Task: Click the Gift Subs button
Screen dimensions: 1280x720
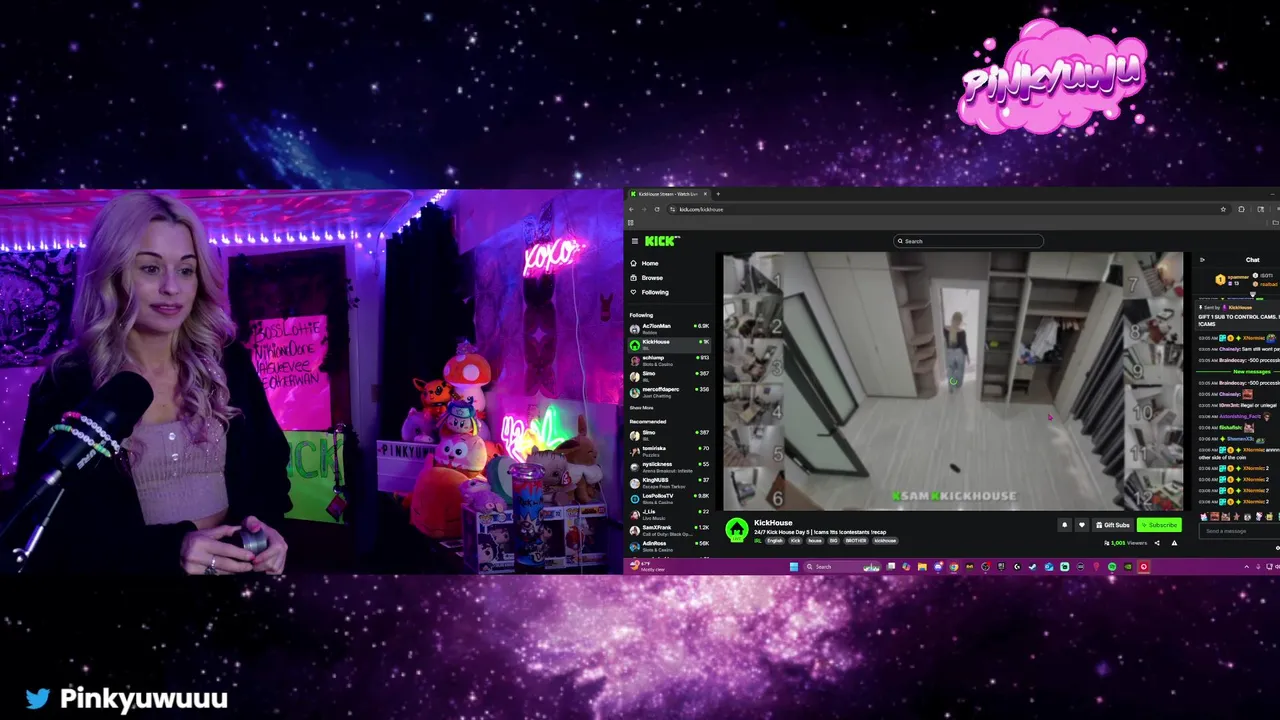Action: point(1113,525)
